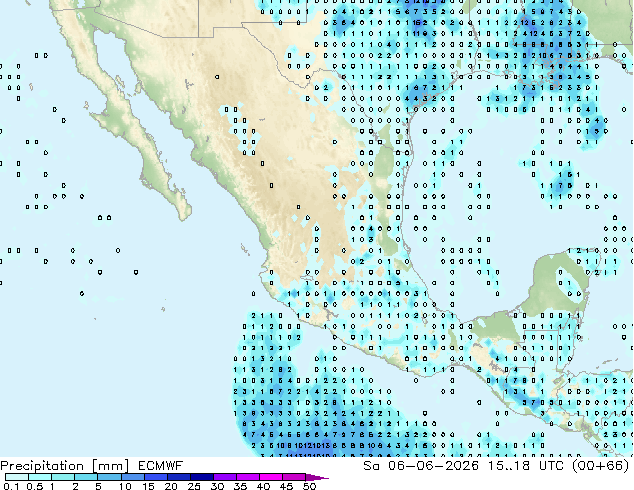Click the legend value '35'
This screenshot has width=634, height=490.
(x=240, y=486)
